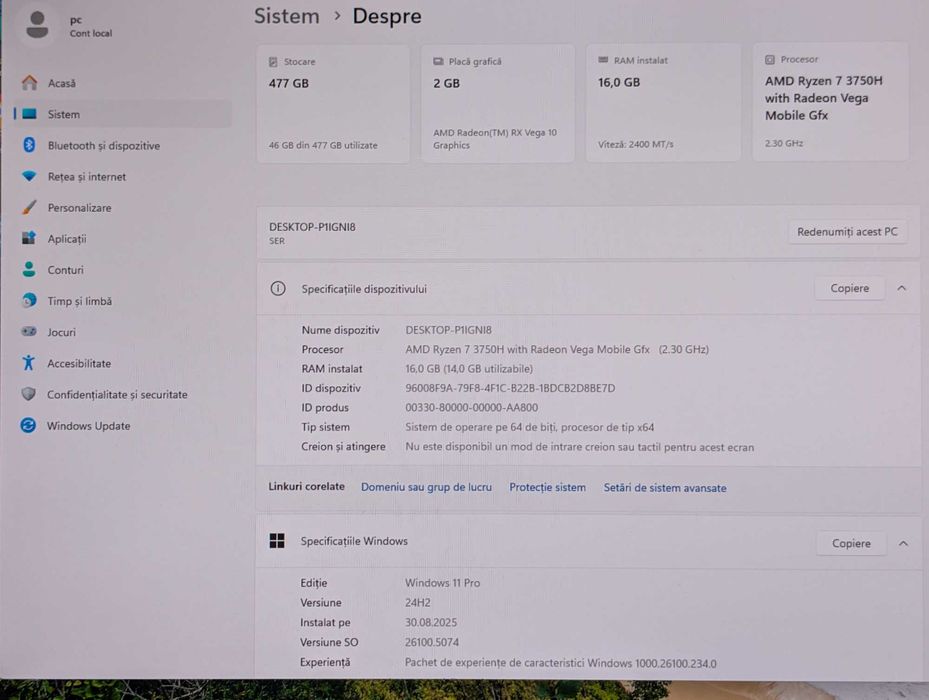Click Sistem in the breadcrumb header
Screen dimensions: 929x700
(x=287, y=16)
